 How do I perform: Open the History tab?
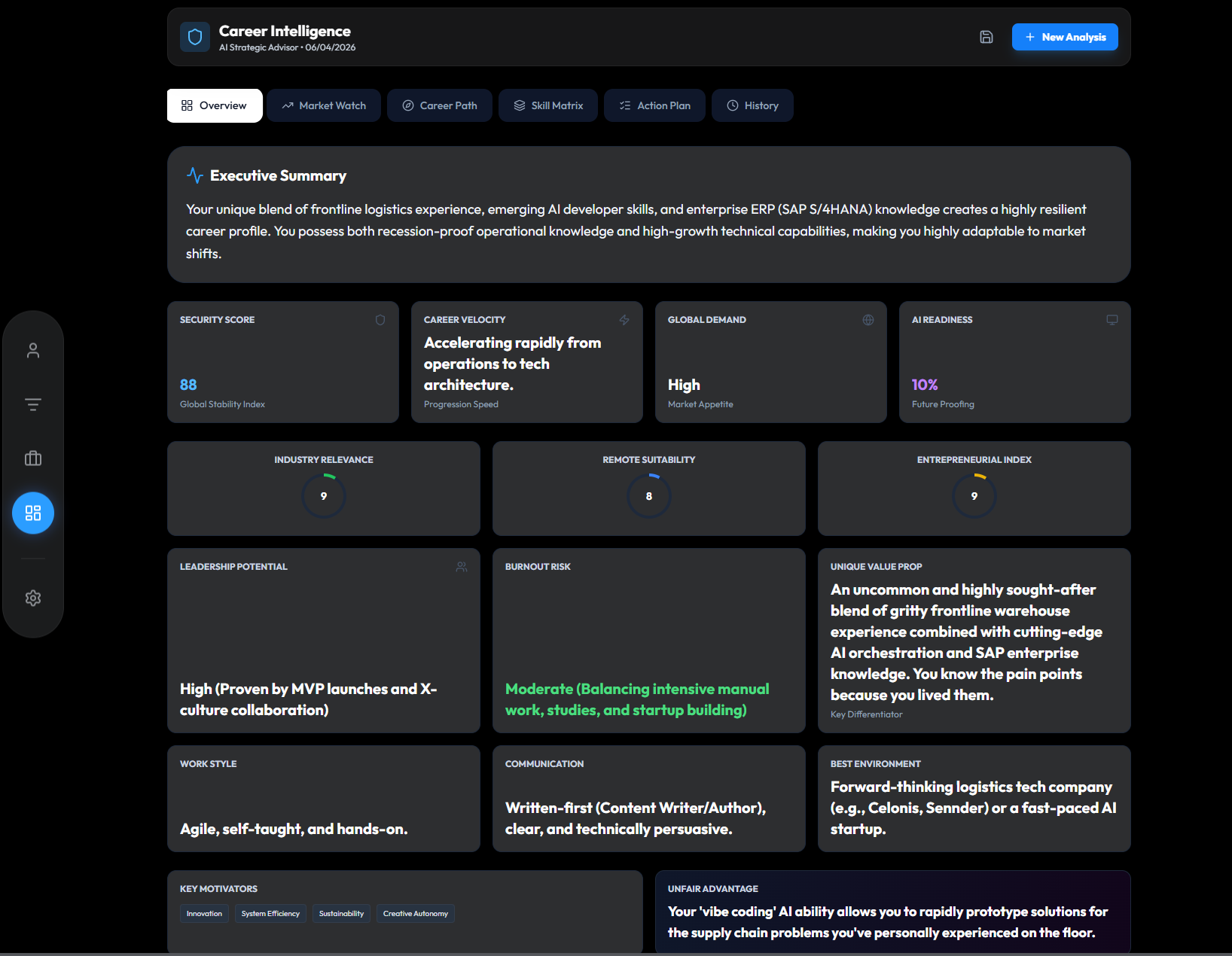coord(752,105)
